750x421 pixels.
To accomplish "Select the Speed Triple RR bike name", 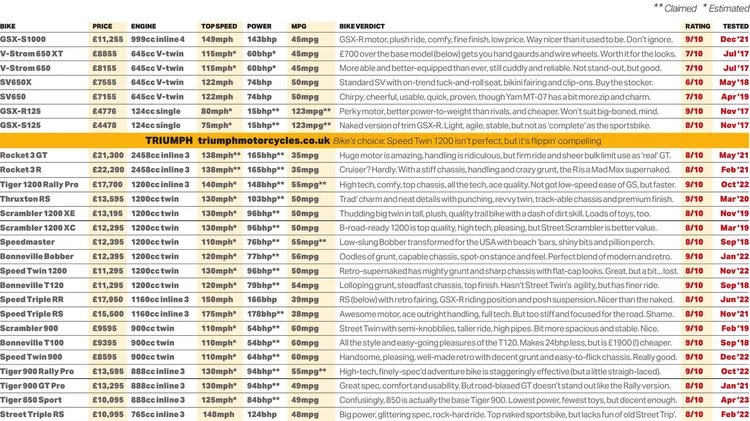I will point(32,299).
